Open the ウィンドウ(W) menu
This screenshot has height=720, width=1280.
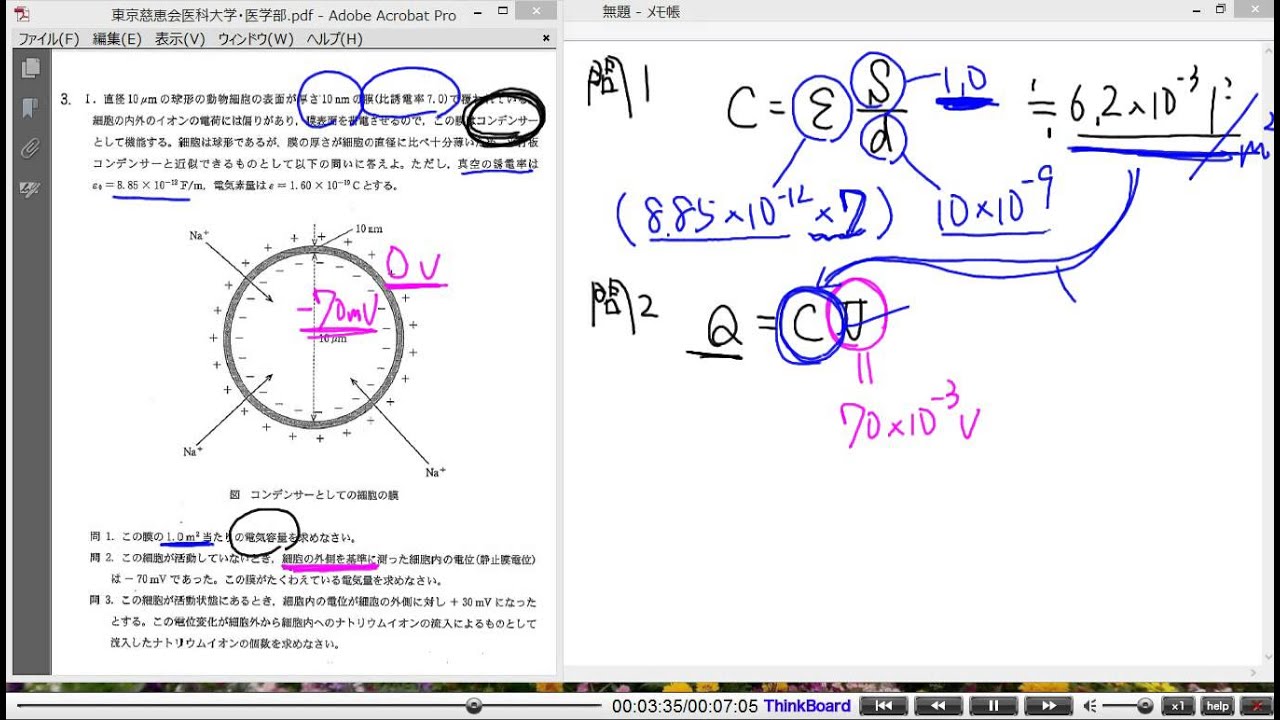click(256, 39)
